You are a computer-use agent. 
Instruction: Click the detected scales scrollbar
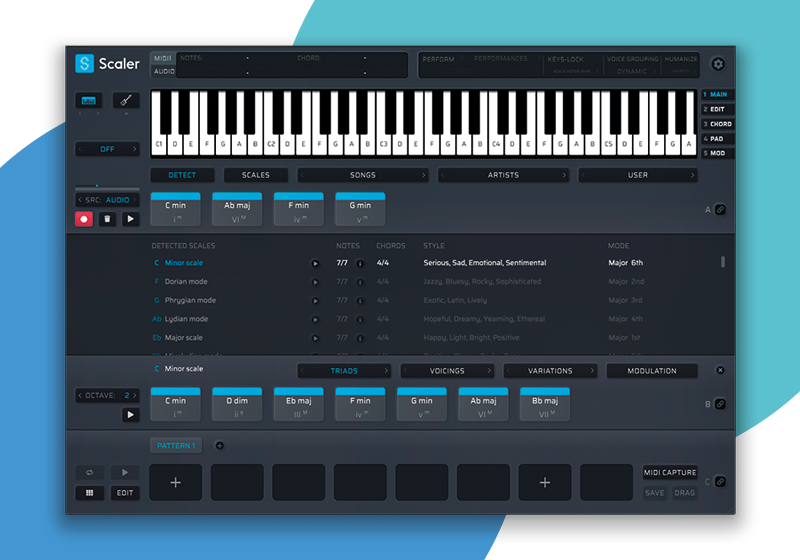(722, 262)
